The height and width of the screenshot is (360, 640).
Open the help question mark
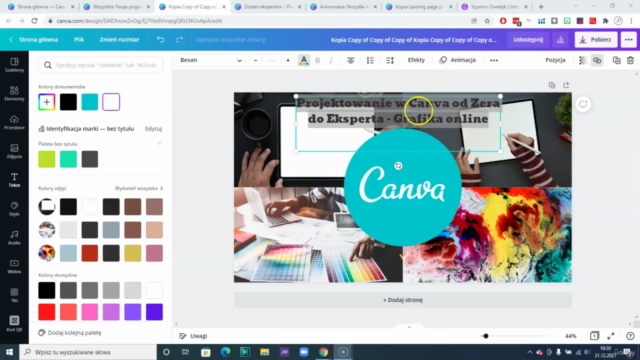coord(630,336)
